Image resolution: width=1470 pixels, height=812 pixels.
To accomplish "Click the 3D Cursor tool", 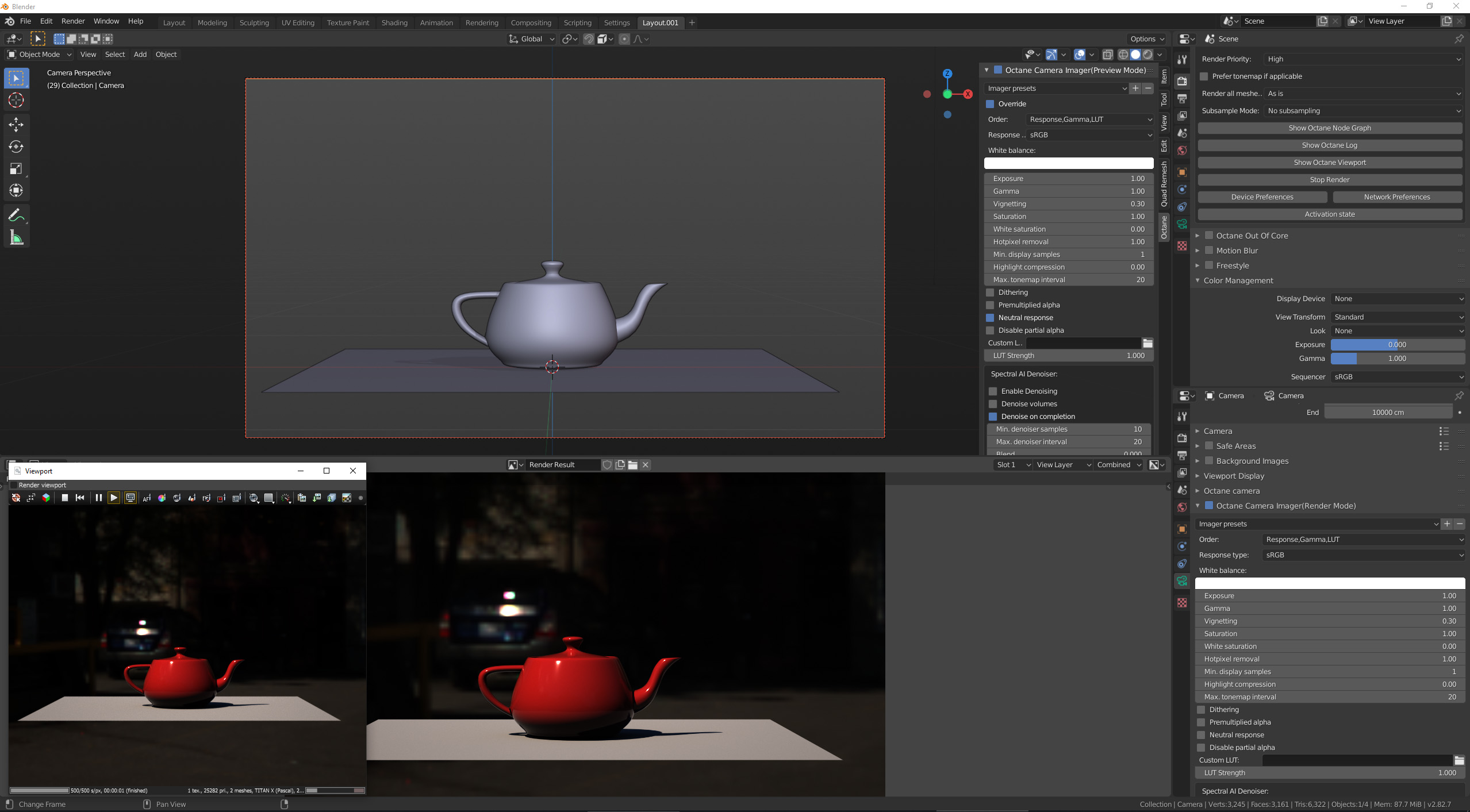I will (x=16, y=100).
